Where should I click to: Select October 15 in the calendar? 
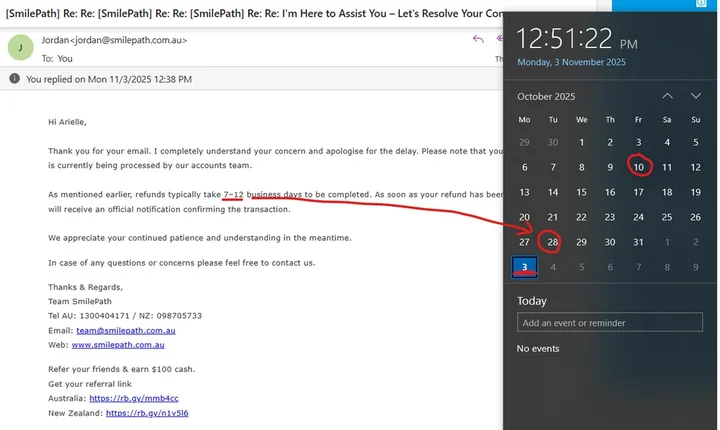[x=581, y=192]
